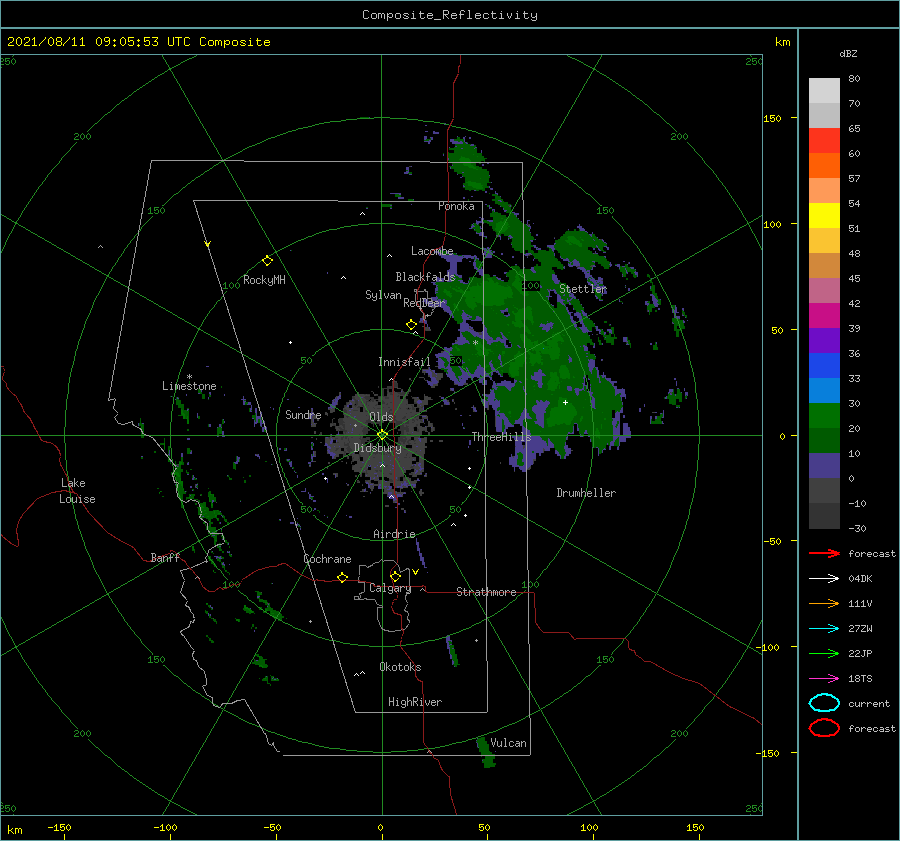Click the red swatch in the dBZ scale
The height and width of the screenshot is (841, 900).
(824, 141)
